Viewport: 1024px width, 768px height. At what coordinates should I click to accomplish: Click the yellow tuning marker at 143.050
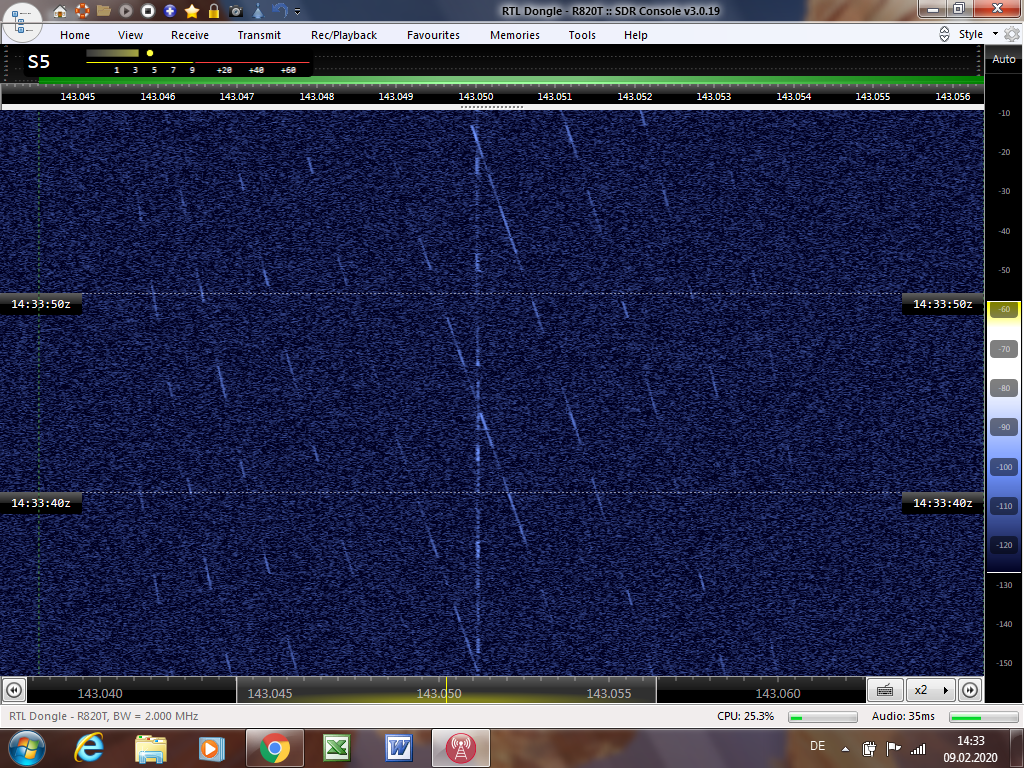pyautogui.click(x=446, y=690)
